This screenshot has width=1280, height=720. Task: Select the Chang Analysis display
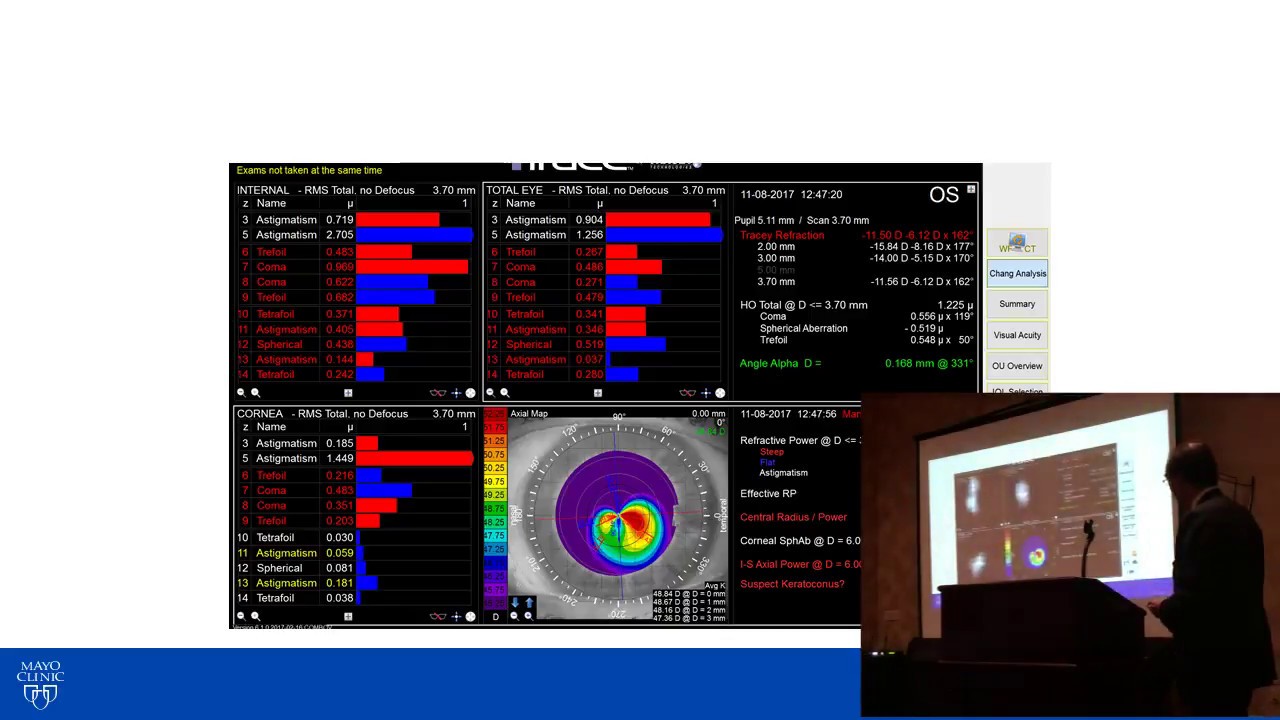pyautogui.click(x=1017, y=274)
